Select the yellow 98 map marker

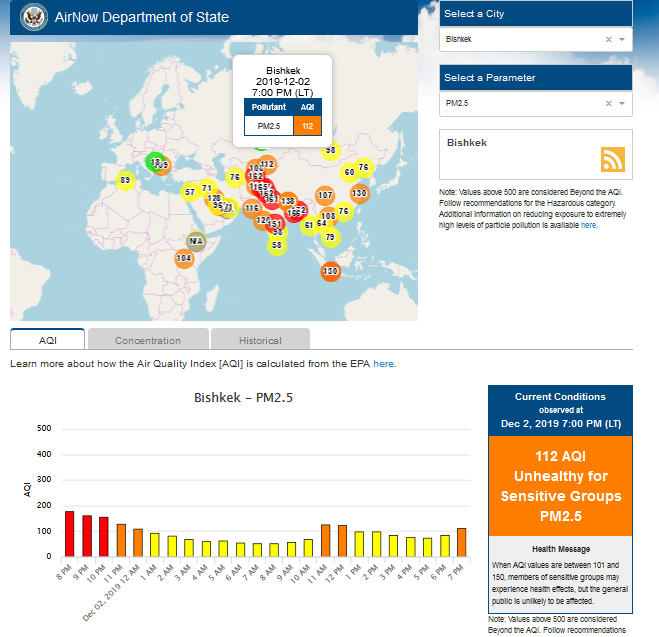[330, 151]
